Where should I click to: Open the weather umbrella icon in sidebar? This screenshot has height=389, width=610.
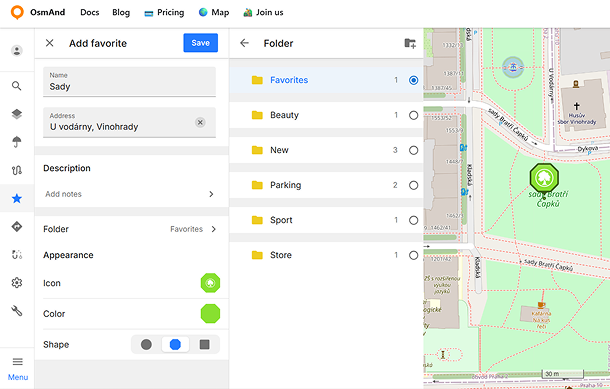(17, 142)
